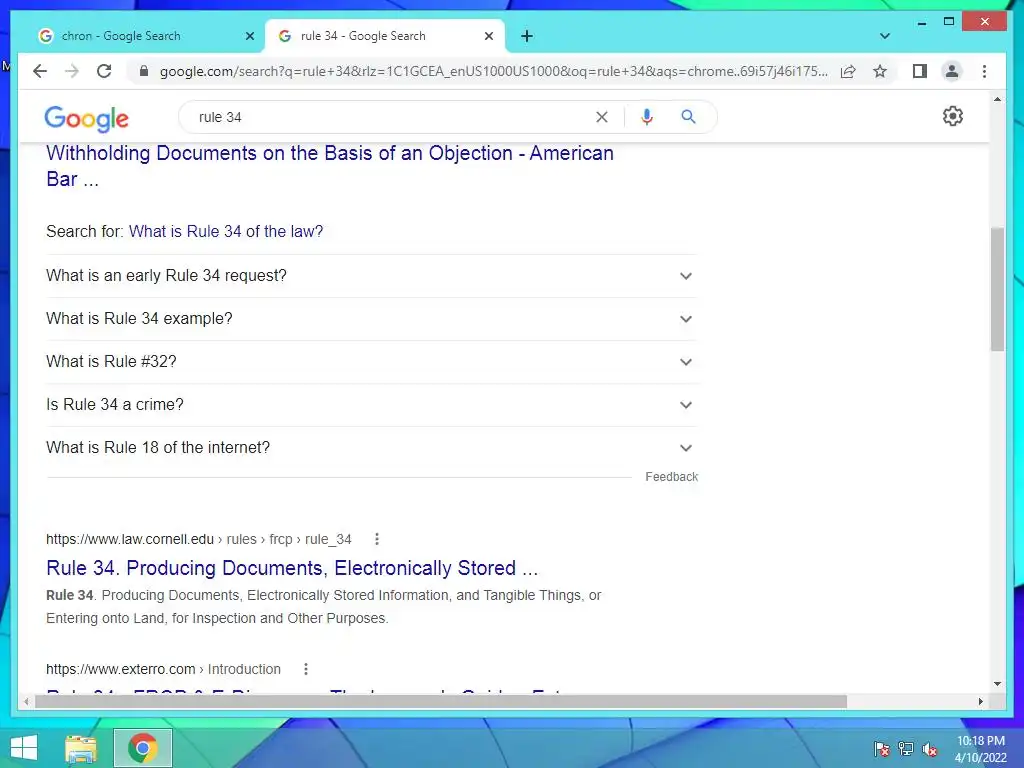
Task: Expand 'Is Rule 34 a crime?' question
Action: (371, 405)
